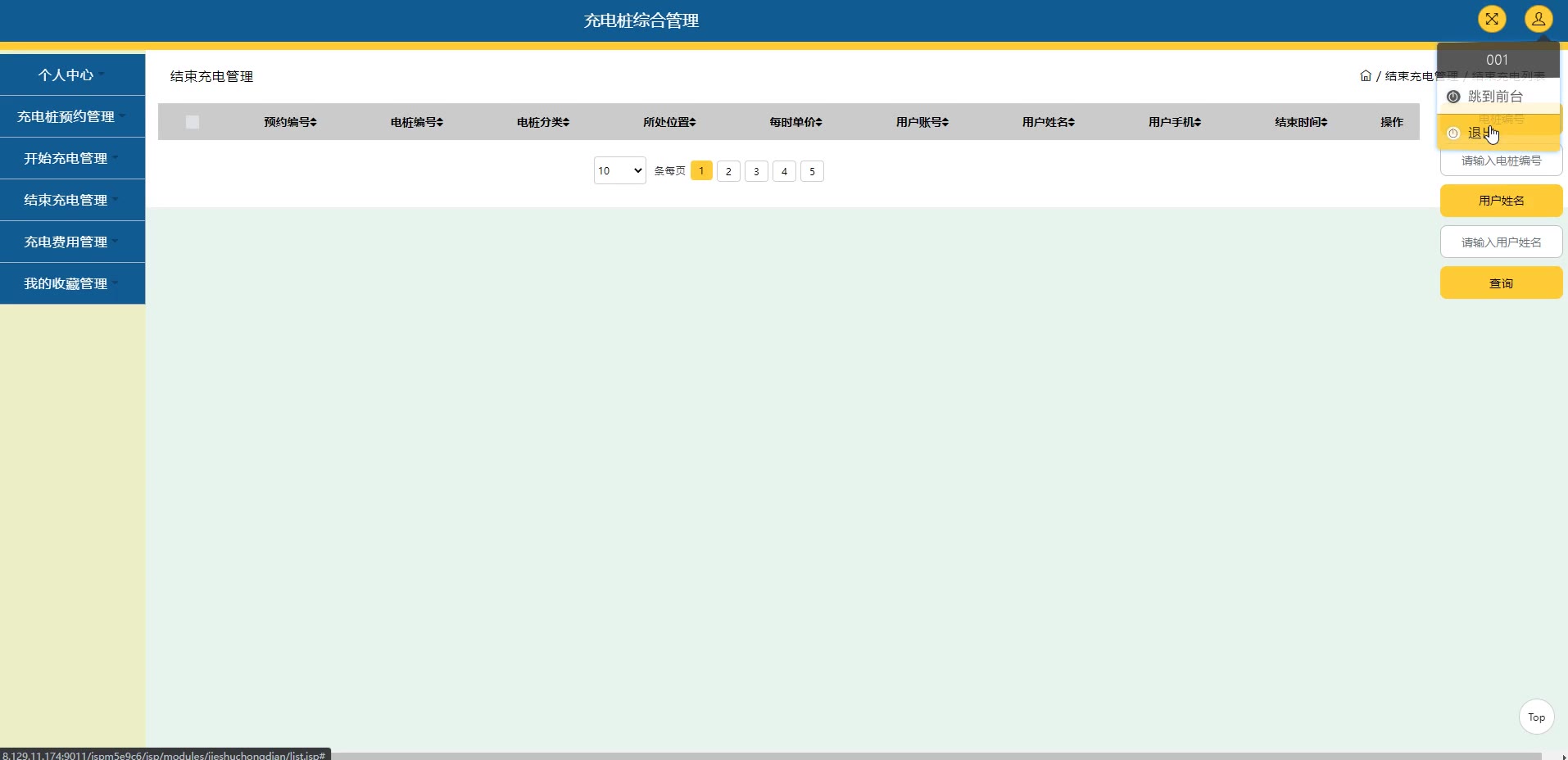Sort table by 用户账号 column
The image size is (1568, 760).
922,122
